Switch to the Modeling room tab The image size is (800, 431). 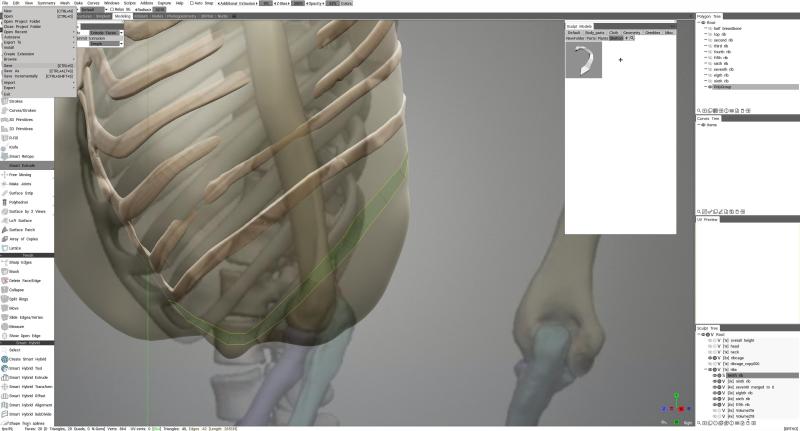pos(122,16)
